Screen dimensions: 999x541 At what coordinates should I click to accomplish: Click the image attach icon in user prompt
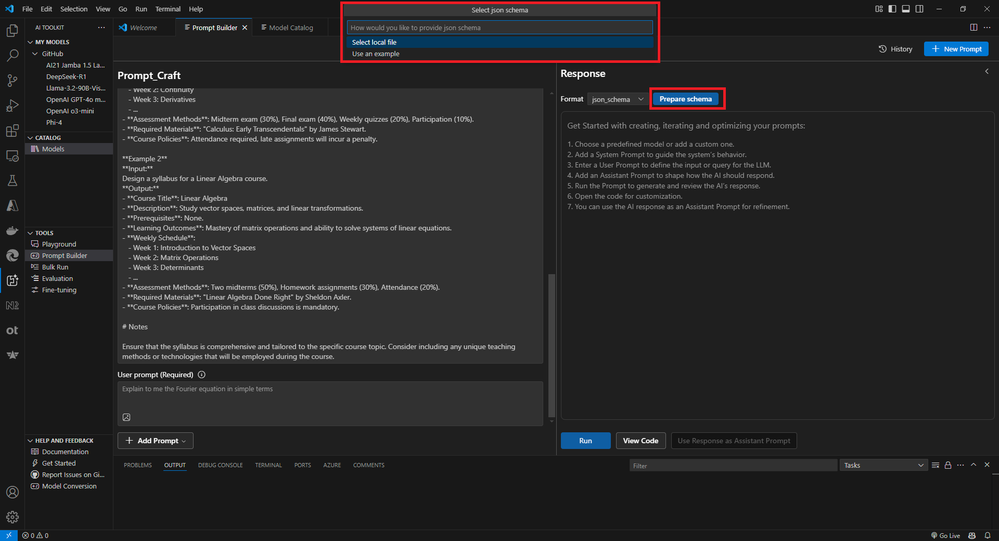pos(126,417)
